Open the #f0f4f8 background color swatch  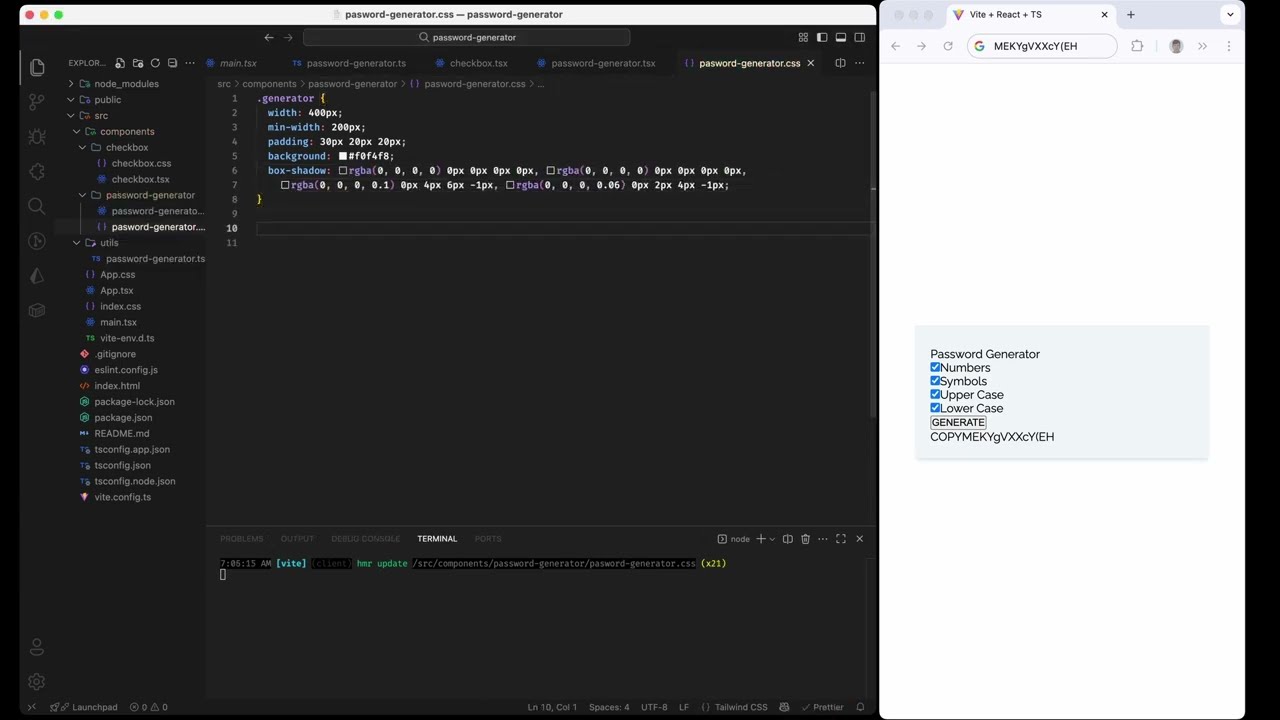343,156
